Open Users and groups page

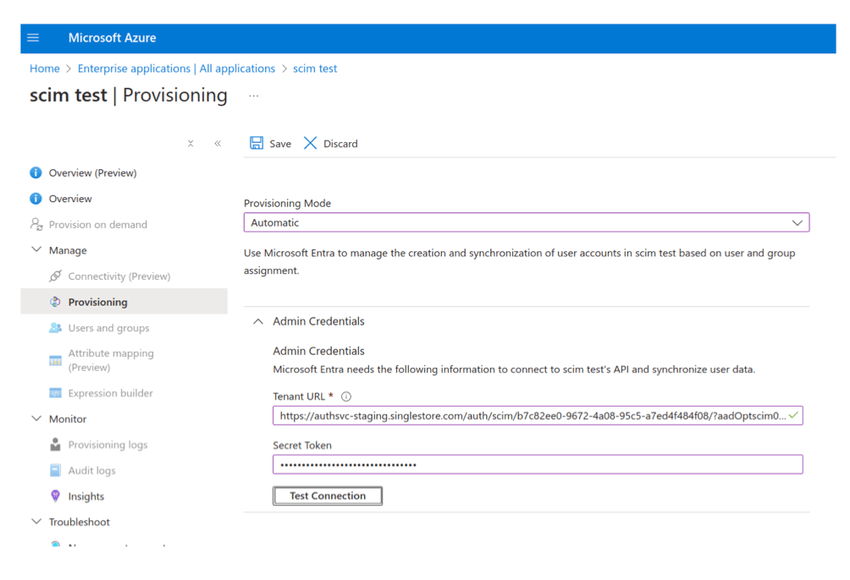click(108, 328)
